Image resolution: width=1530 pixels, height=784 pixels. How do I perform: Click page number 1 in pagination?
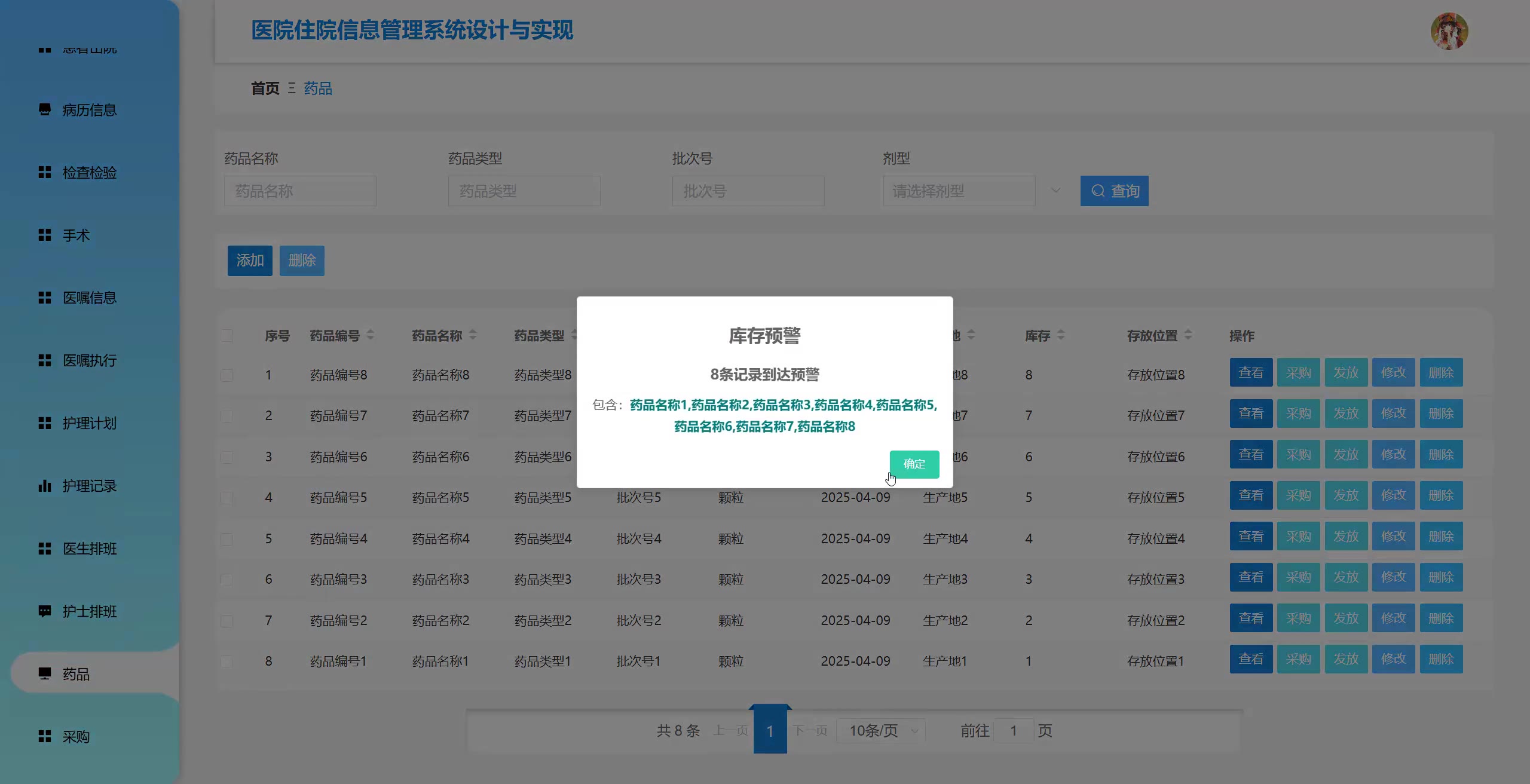770,731
